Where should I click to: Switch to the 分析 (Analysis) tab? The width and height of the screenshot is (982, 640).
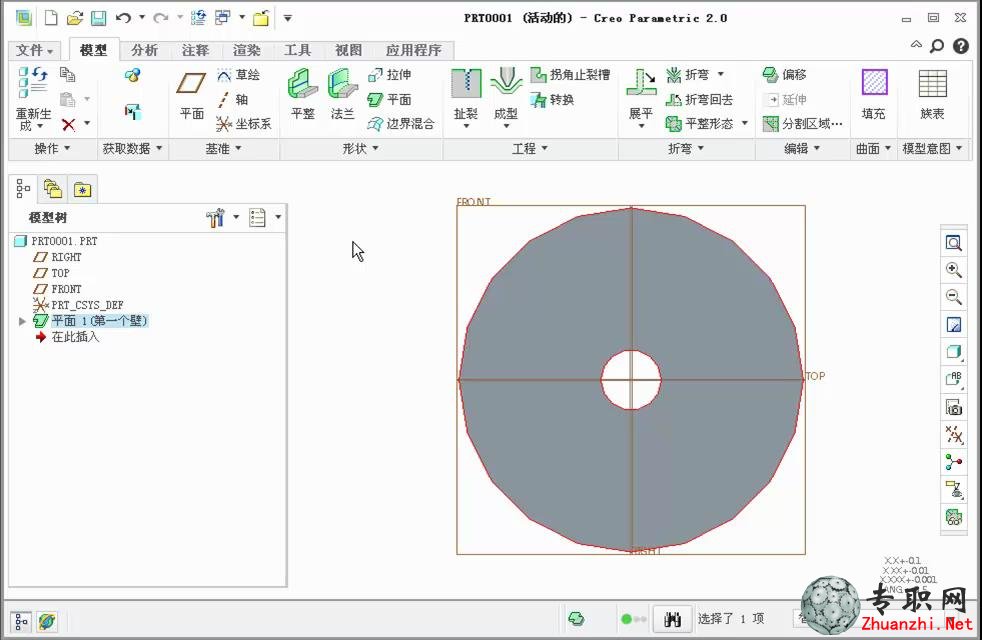pos(145,50)
